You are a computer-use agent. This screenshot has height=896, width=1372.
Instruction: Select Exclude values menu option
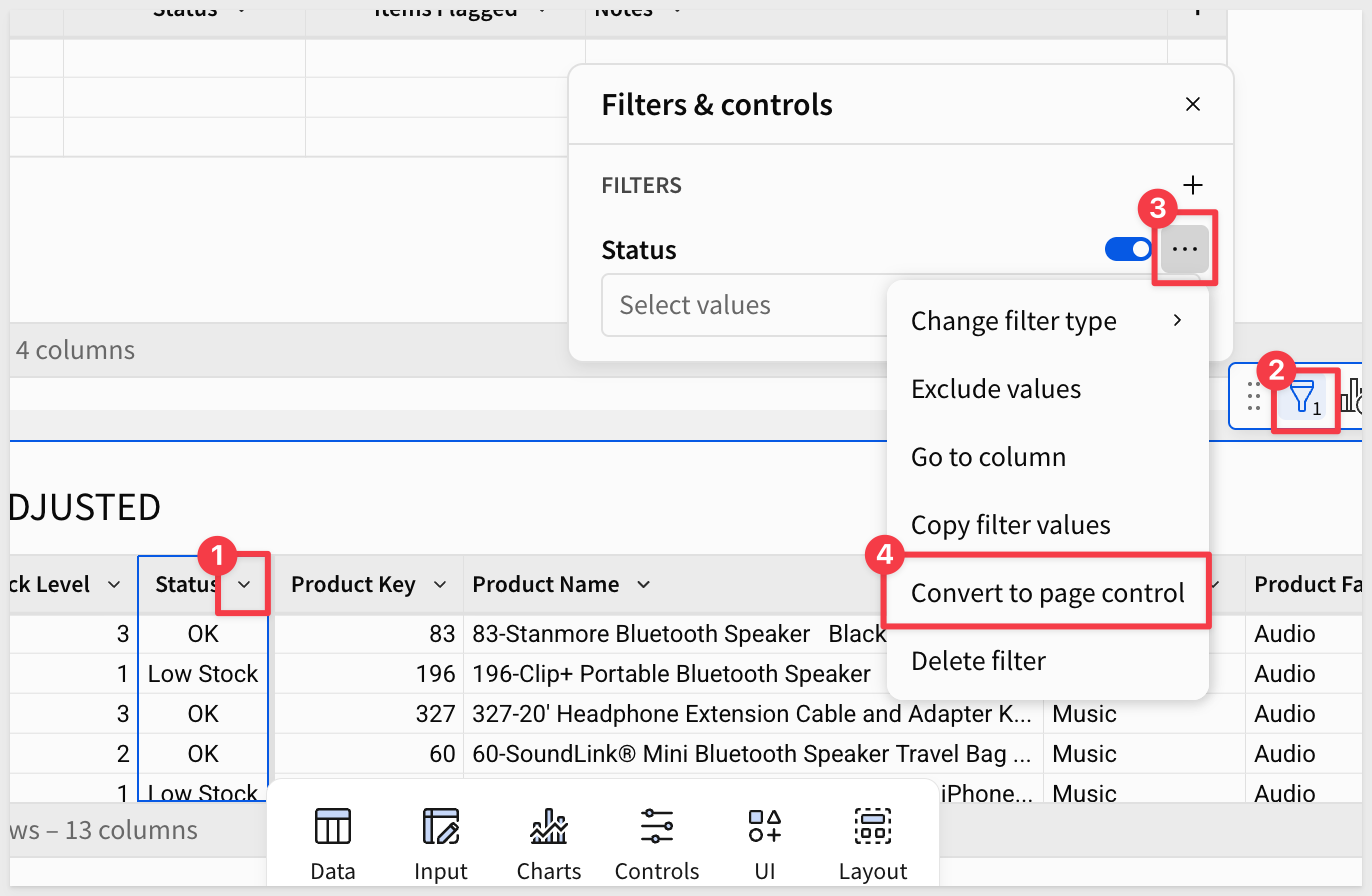pos(996,389)
